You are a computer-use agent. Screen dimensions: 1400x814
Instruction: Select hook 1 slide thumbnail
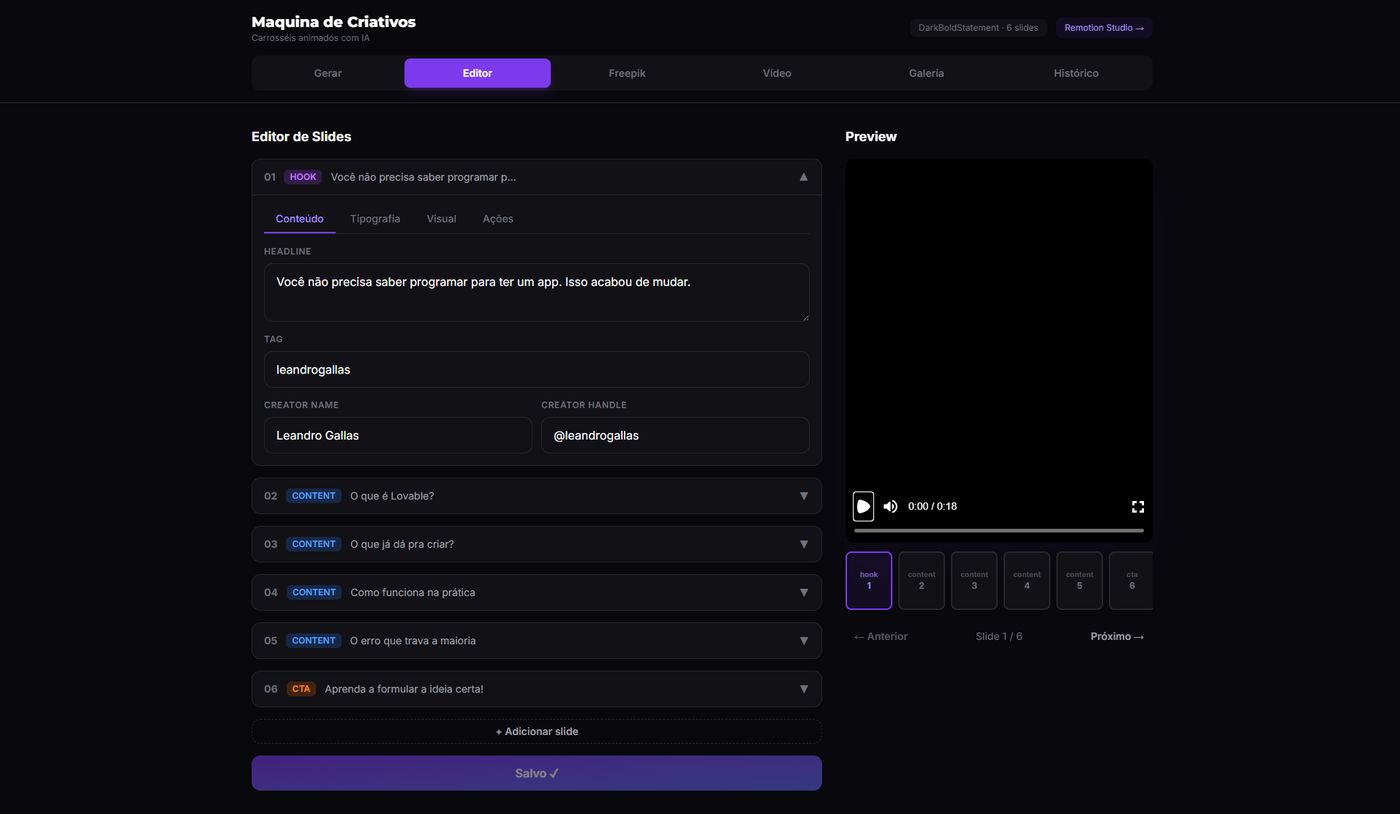click(x=869, y=581)
